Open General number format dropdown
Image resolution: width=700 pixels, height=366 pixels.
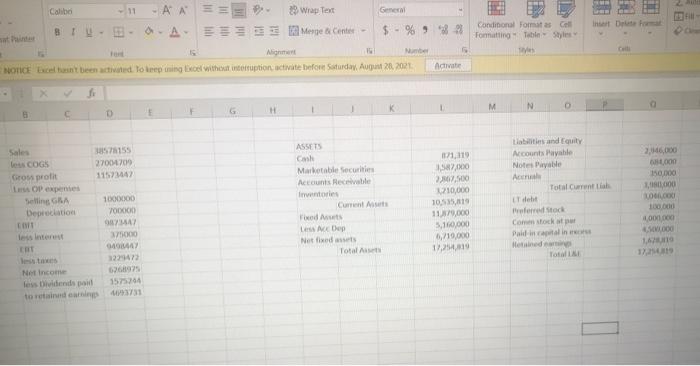460,10
